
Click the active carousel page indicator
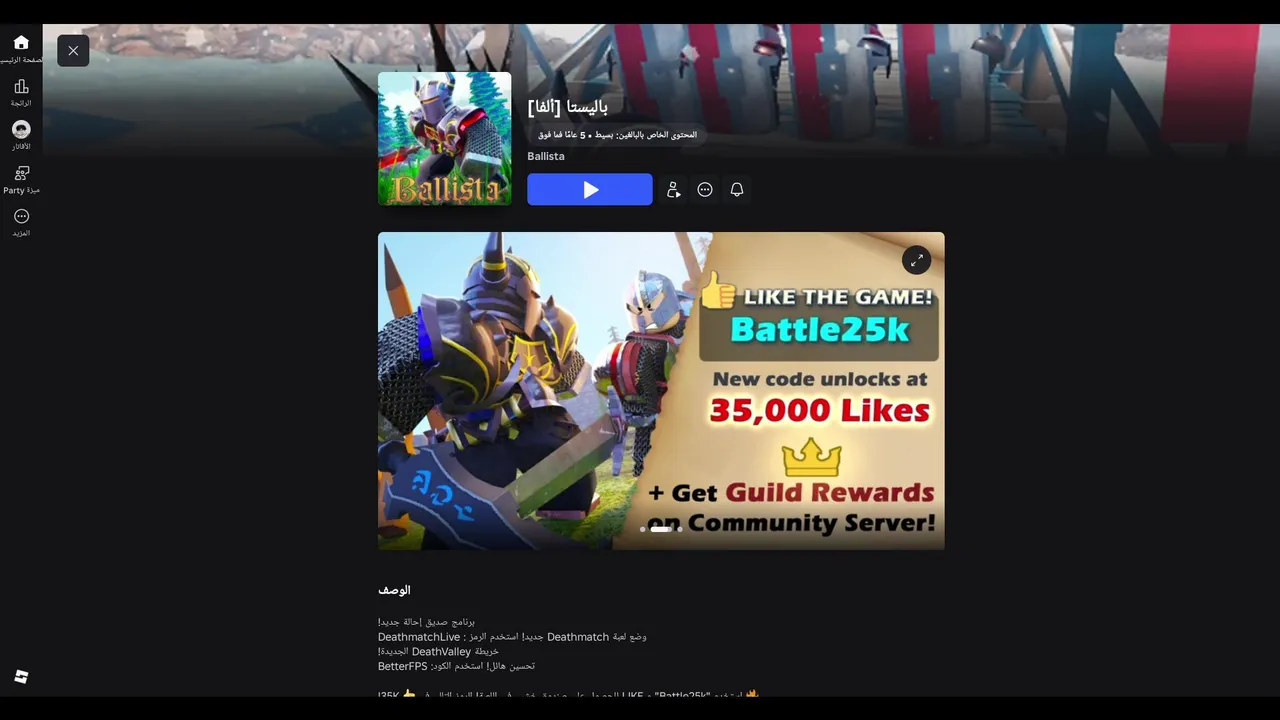660,529
